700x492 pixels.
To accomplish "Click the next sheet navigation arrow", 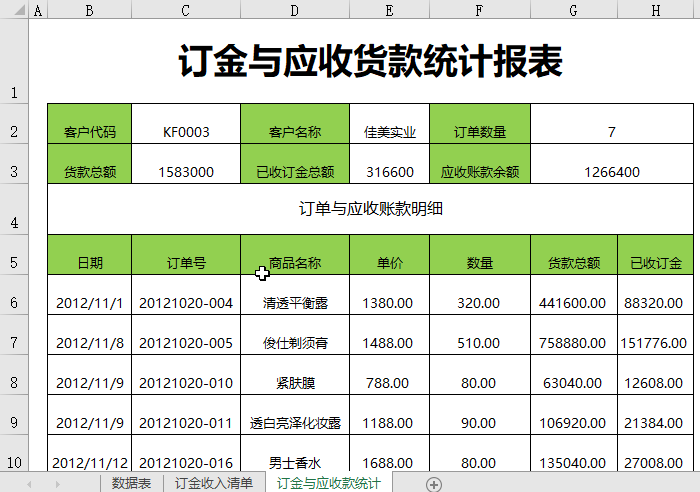I will (x=57, y=484).
